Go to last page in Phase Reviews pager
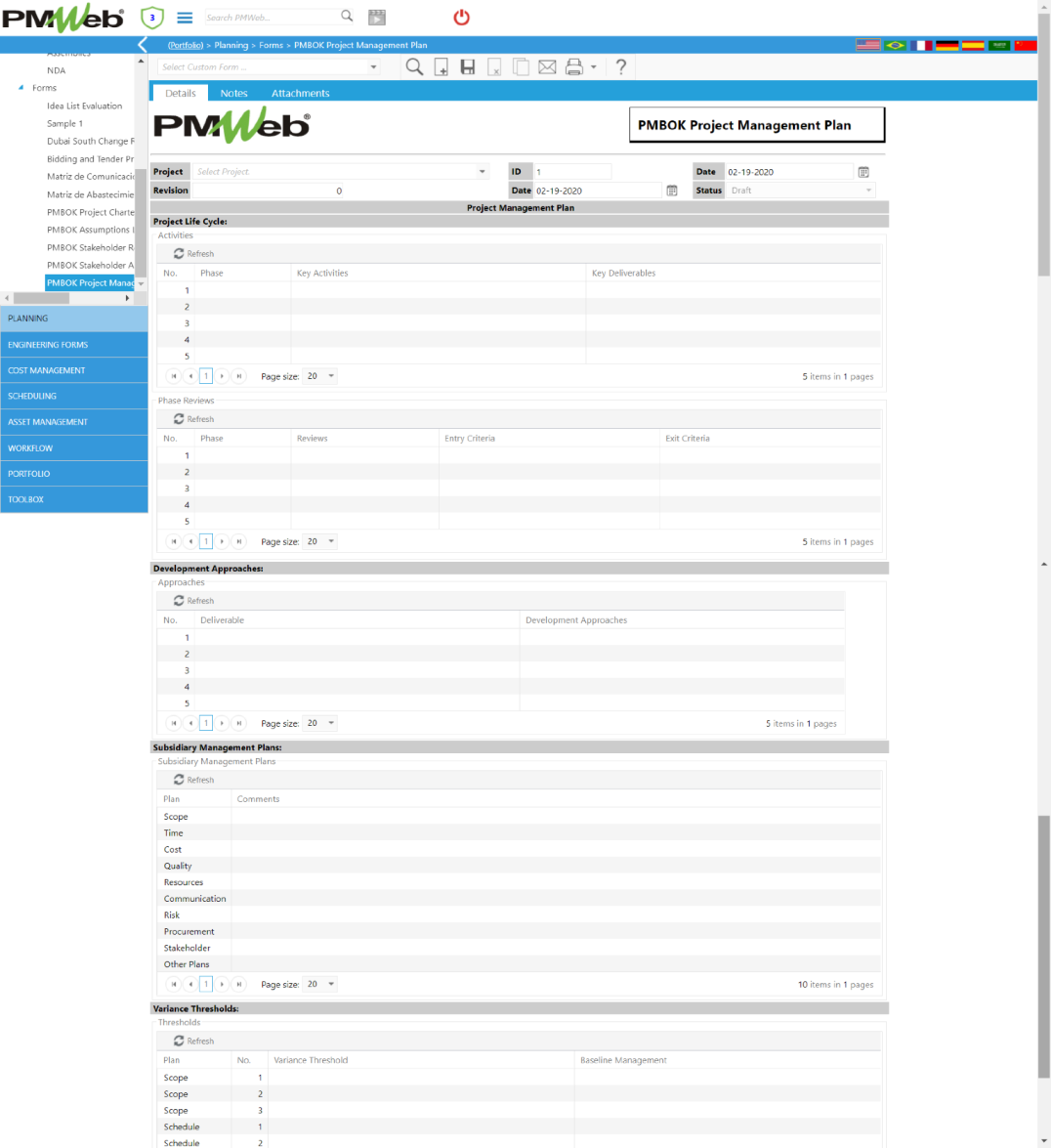1052x1148 pixels. 238,541
